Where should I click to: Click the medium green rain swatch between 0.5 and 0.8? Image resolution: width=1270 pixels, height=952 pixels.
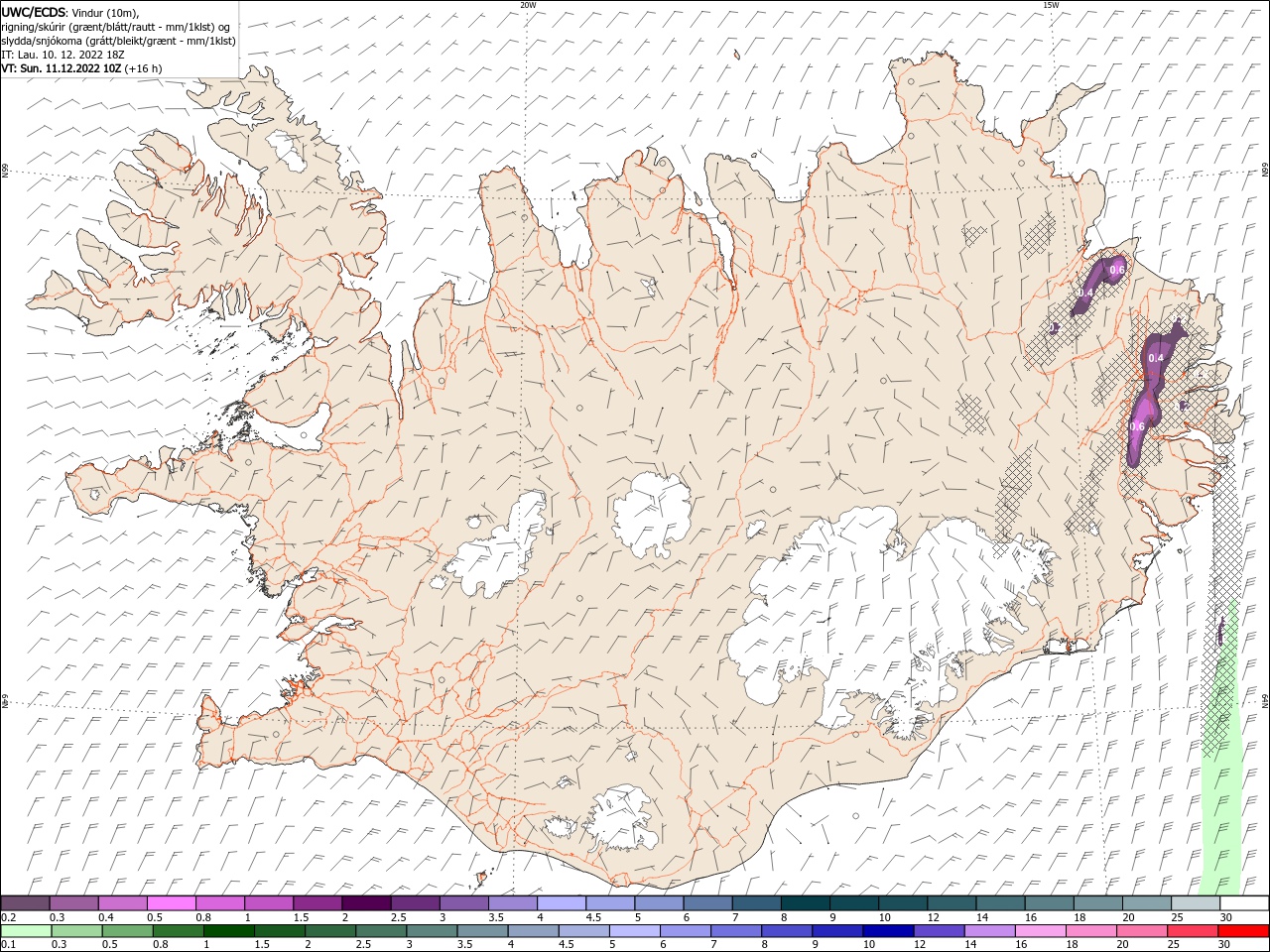point(128,931)
